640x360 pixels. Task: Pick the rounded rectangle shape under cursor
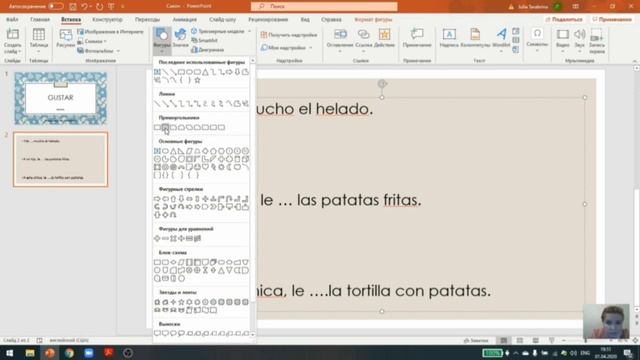pyautogui.click(x=165, y=127)
